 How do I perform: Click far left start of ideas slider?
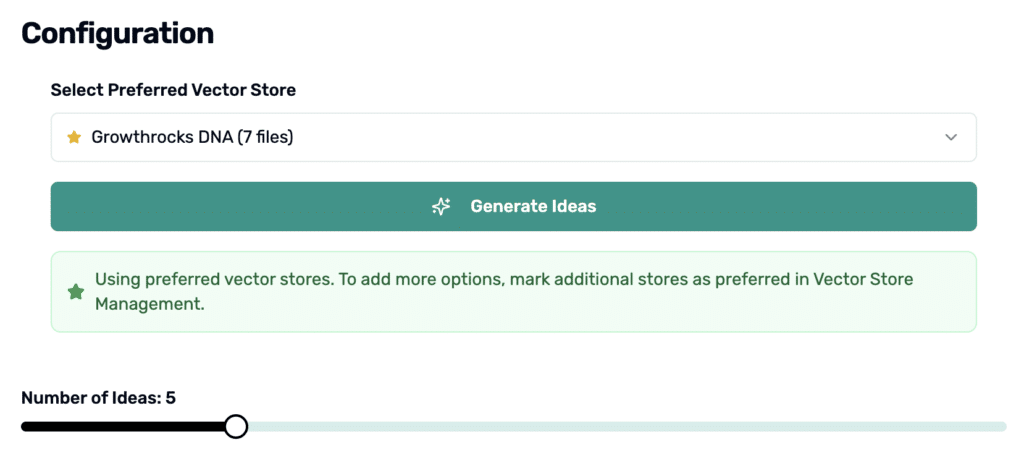[25, 426]
